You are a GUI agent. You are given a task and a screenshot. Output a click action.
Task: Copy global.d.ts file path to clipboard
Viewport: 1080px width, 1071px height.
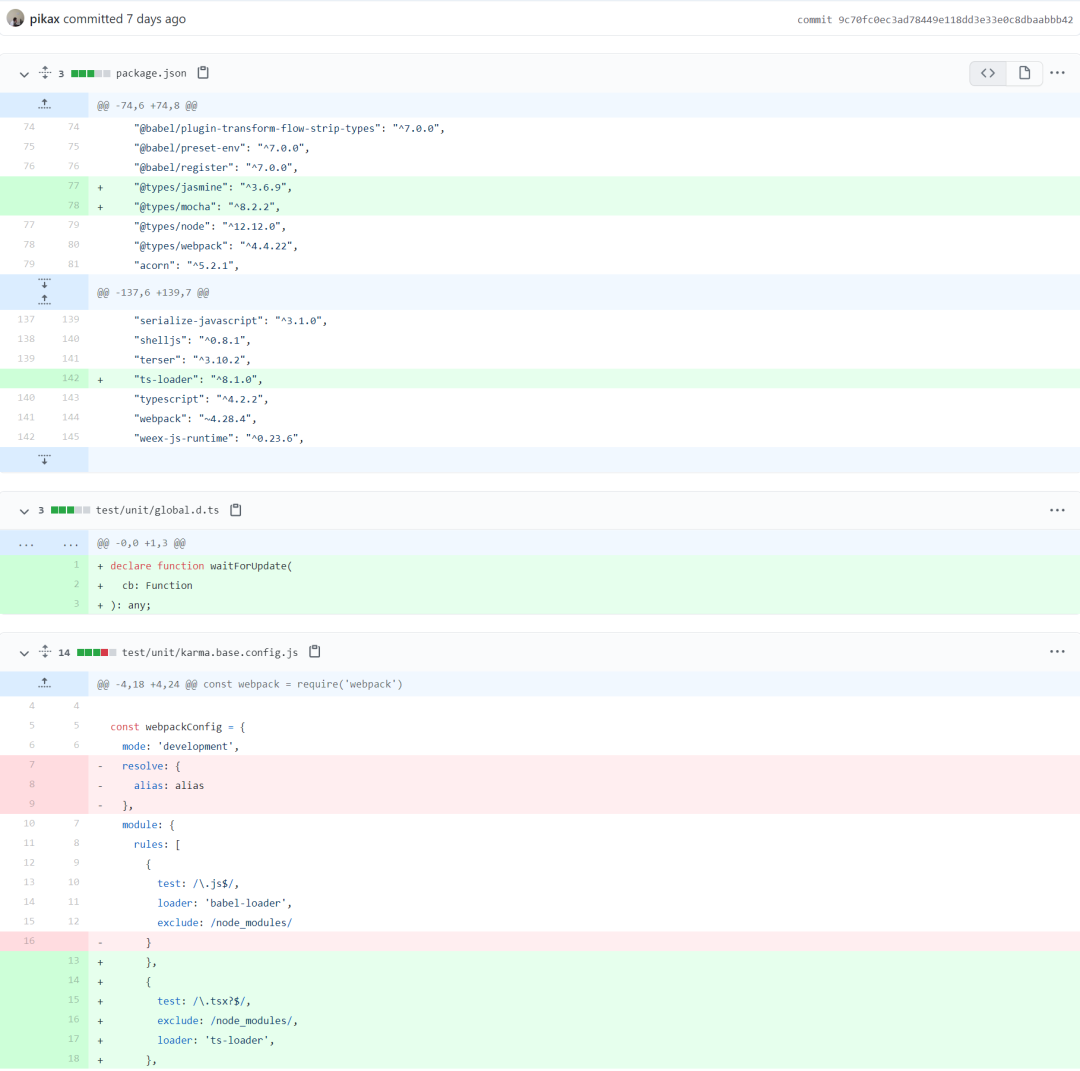236,510
